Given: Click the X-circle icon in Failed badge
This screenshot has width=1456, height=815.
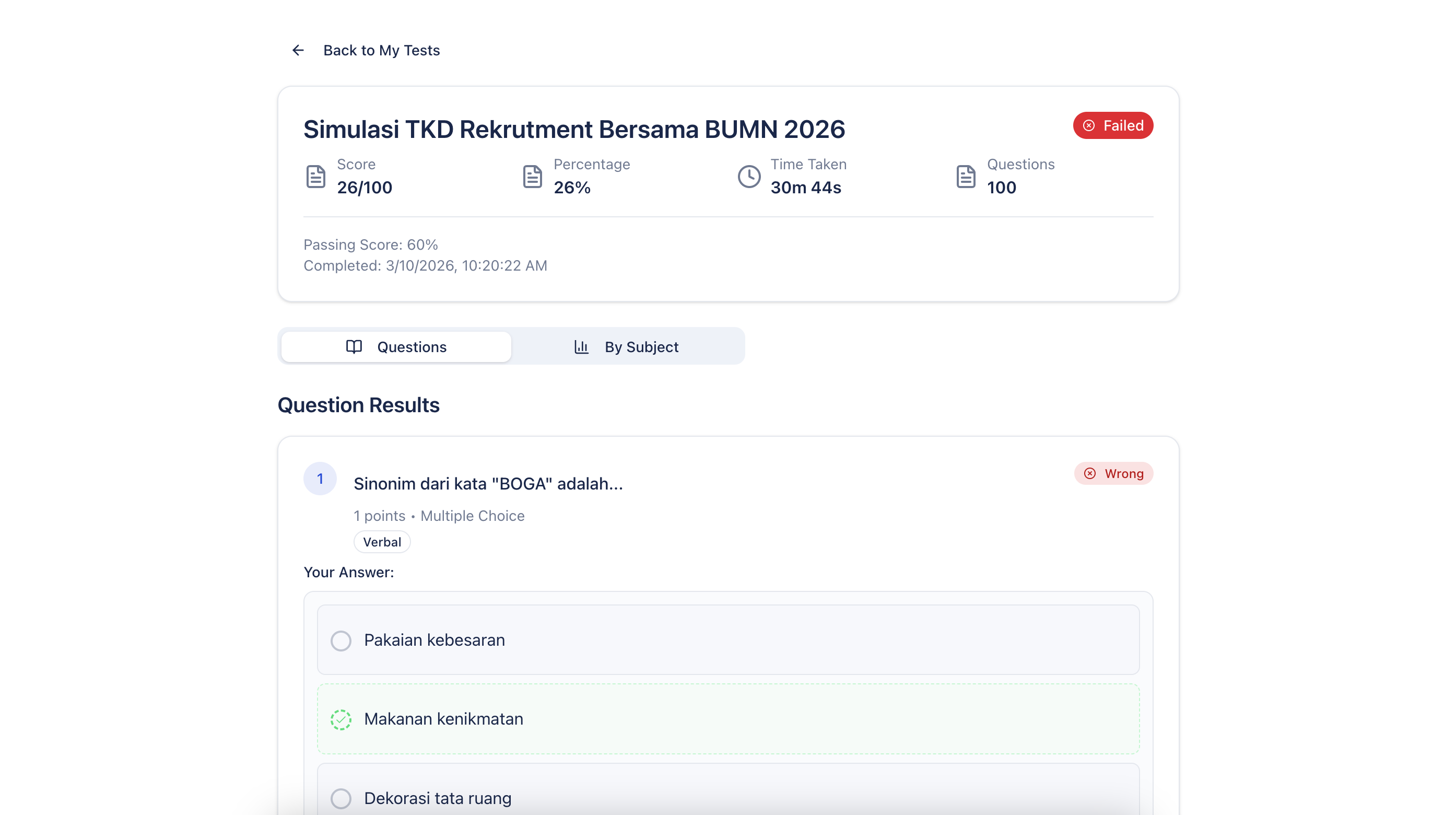Looking at the screenshot, I should click(1089, 125).
